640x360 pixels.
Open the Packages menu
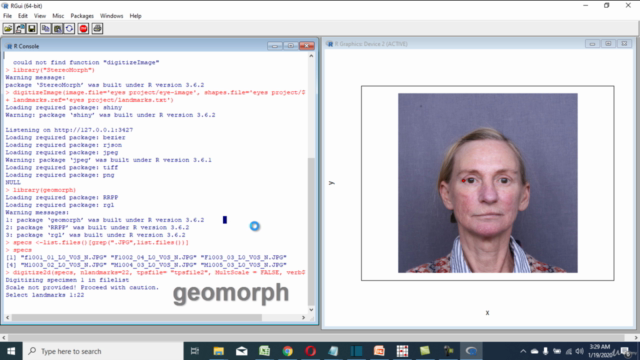coord(82,16)
